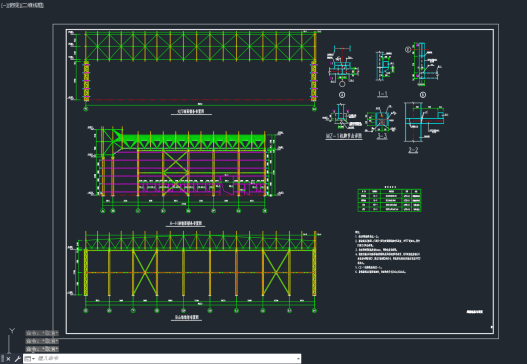The width and height of the screenshot is (527, 364).
Task: Click the green materials table
Action: [389, 200]
